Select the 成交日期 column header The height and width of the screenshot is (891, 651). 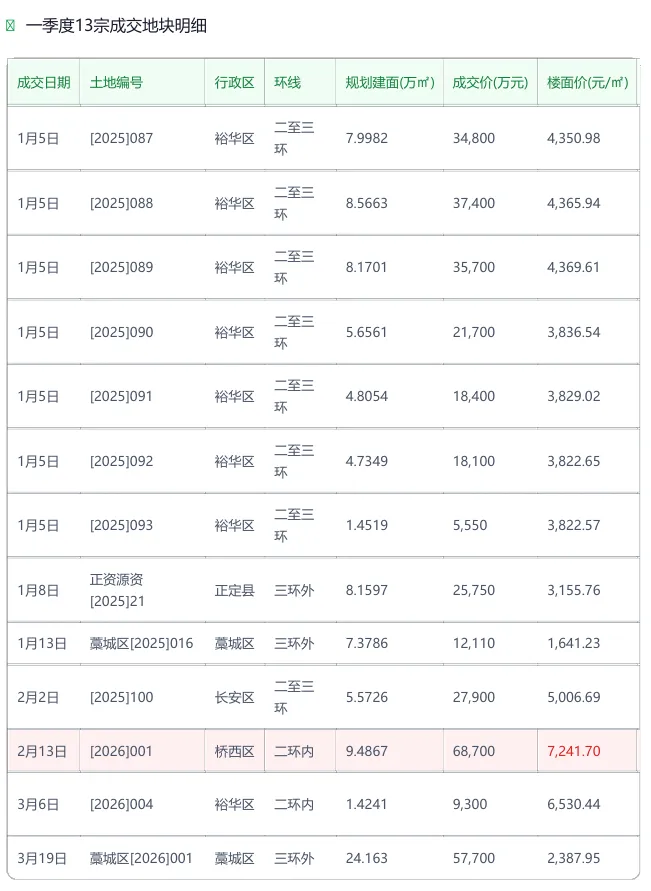click(x=44, y=82)
